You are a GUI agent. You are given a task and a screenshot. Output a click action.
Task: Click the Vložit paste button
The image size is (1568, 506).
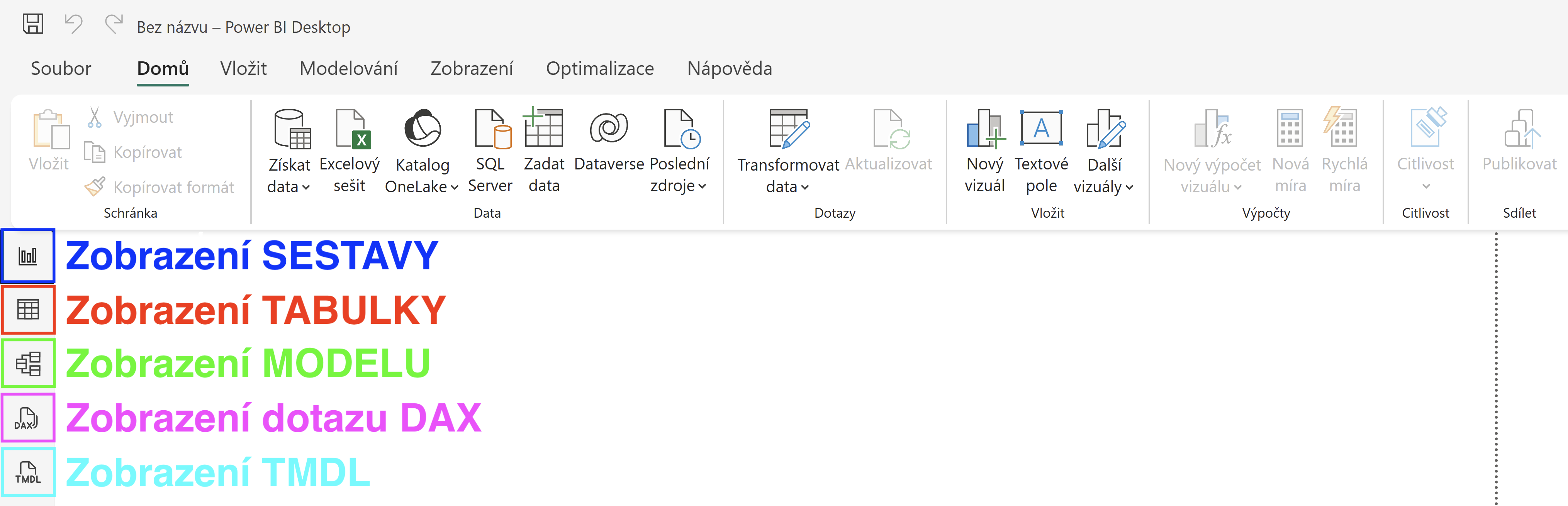click(49, 141)
